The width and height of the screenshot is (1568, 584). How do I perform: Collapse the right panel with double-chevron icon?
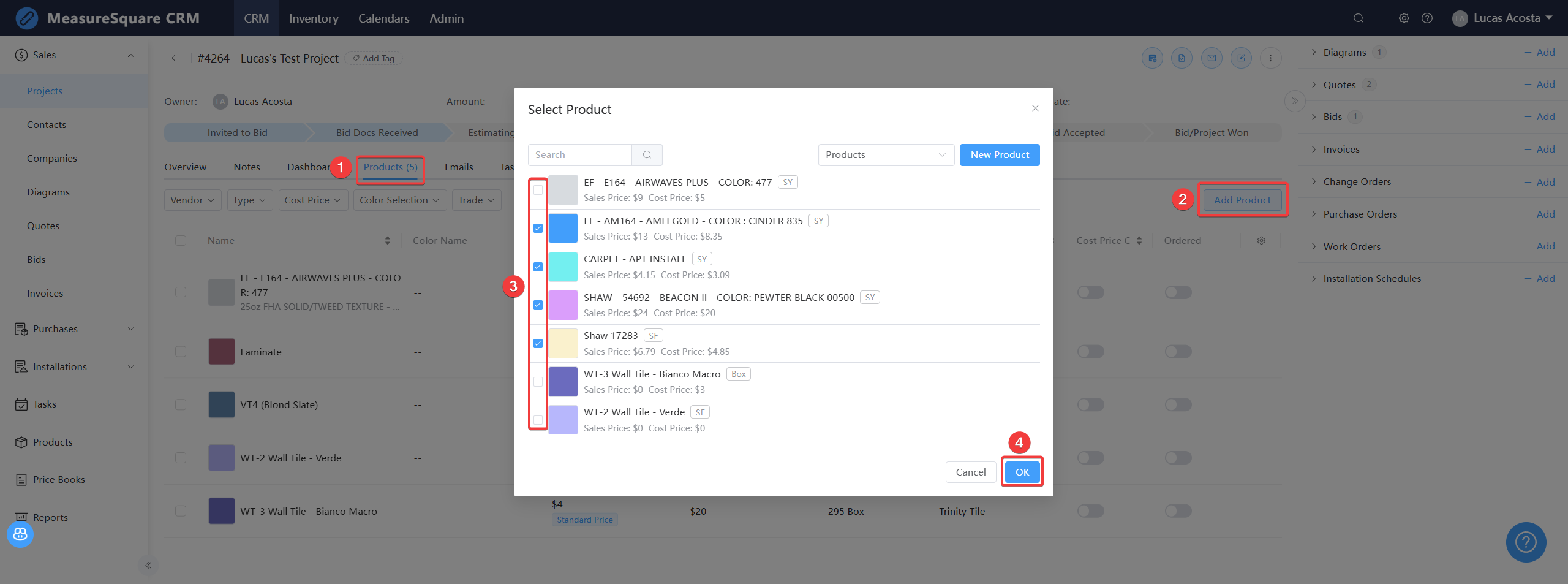pyautogui.click(x=1294, y=101)
